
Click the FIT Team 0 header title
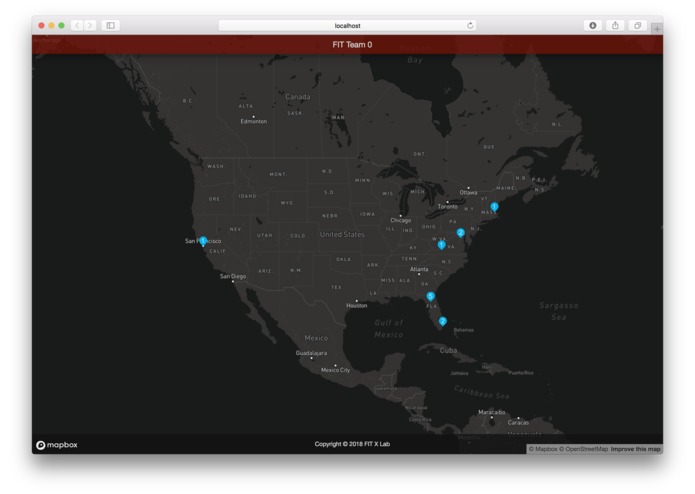[352, 45]
